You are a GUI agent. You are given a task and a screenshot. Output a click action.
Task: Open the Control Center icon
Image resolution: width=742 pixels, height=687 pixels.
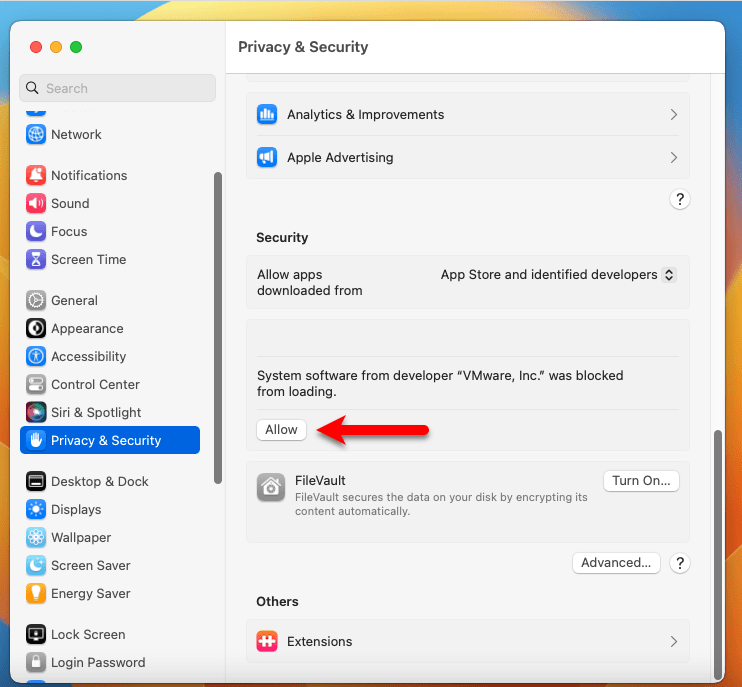point(36,384)
